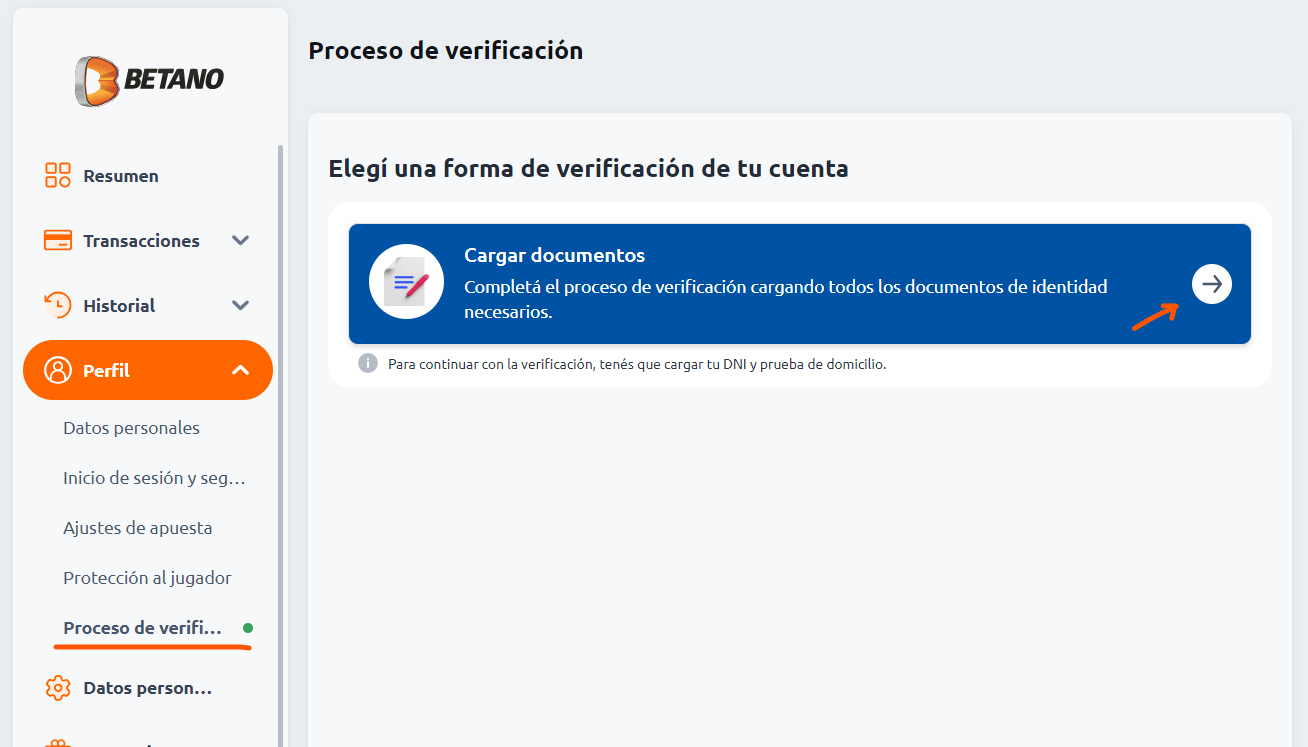
Task: Click the Resumen grid icon
Action: pyautogui.click(x=58, y=176)
